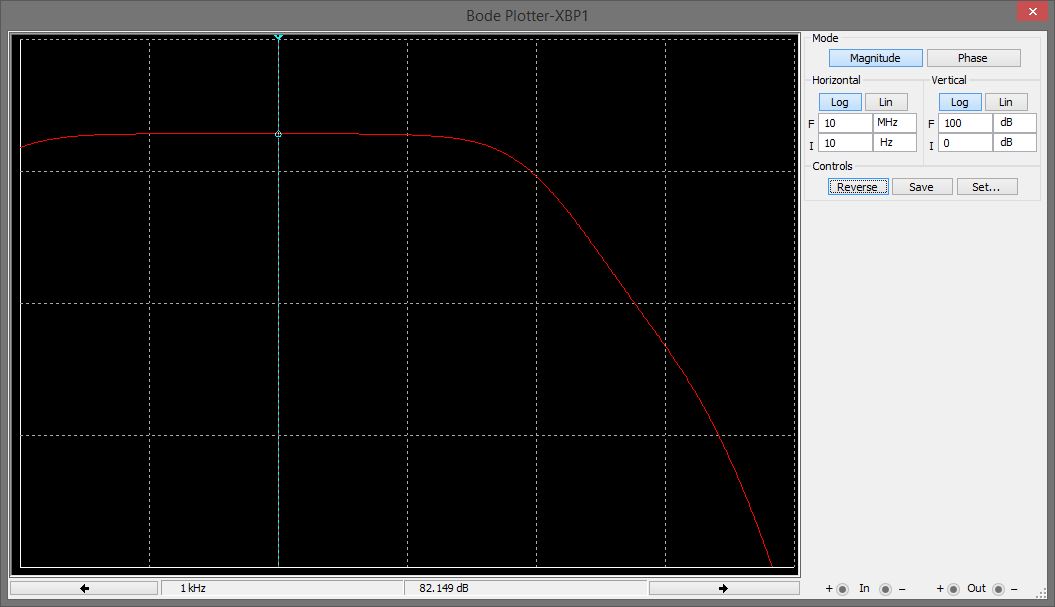Close the Bode Plotter-XBP1 window

pos(1033,11)
